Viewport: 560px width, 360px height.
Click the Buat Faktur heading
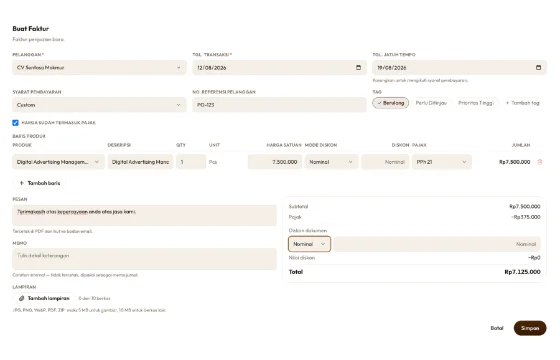pyautogui.click(x=31, y=29)
